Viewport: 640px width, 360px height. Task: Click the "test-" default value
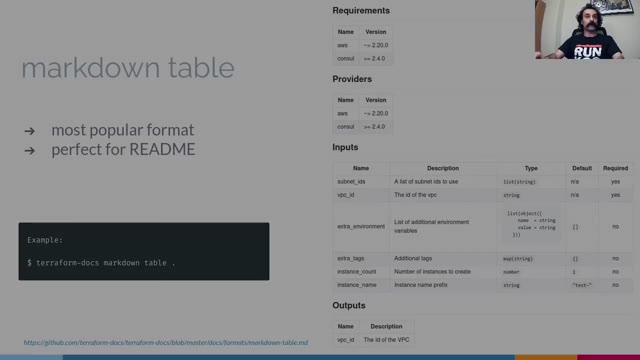581,285
